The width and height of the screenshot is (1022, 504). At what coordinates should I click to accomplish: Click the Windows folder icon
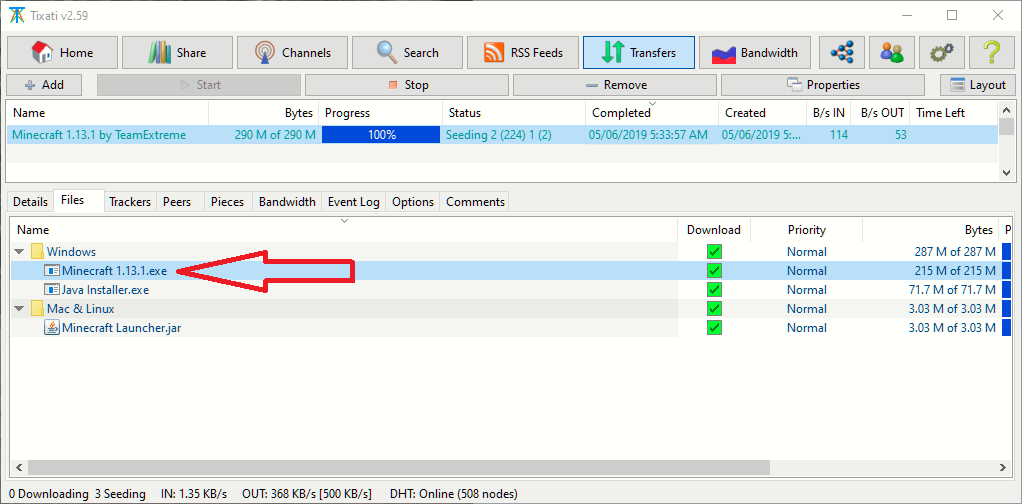36,252
